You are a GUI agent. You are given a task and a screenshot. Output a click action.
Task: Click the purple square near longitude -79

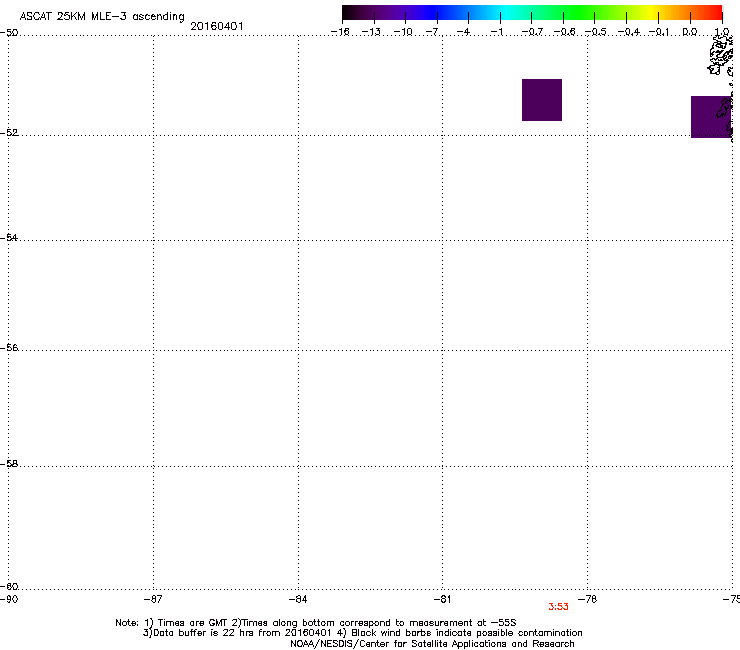click(542, 100)
